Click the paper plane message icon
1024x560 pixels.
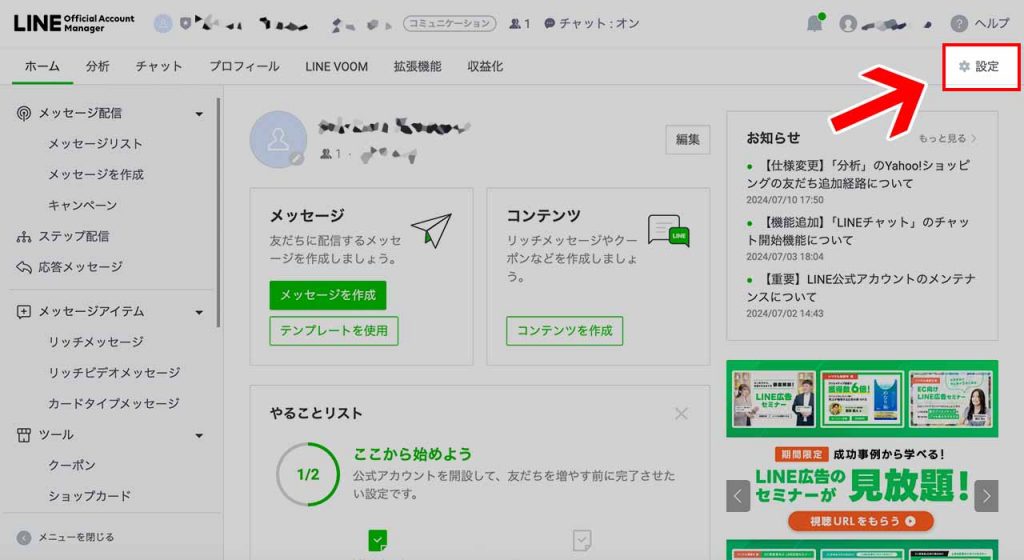tap(432, 230)
